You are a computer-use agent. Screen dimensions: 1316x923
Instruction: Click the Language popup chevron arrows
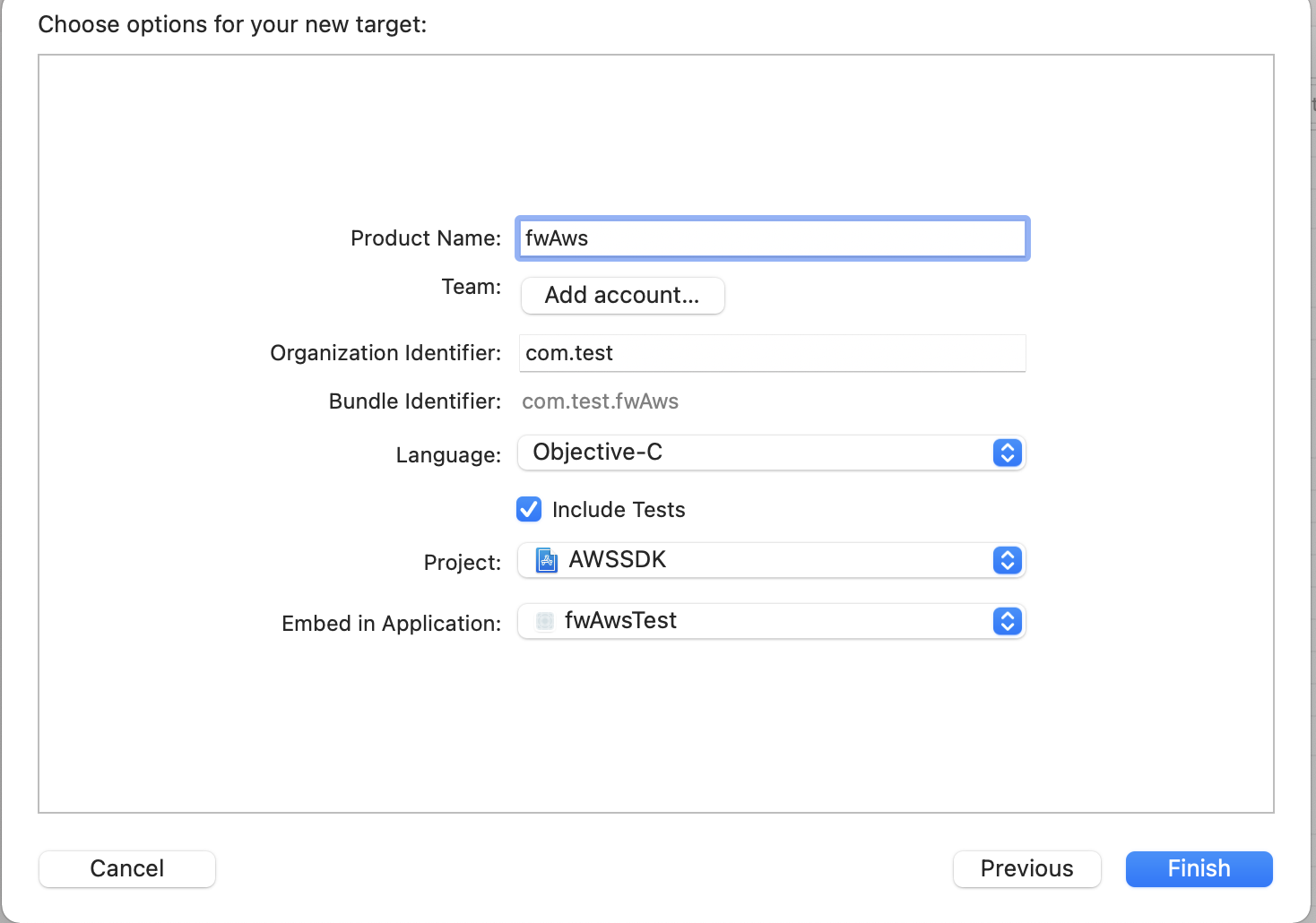pos(1007,453)
